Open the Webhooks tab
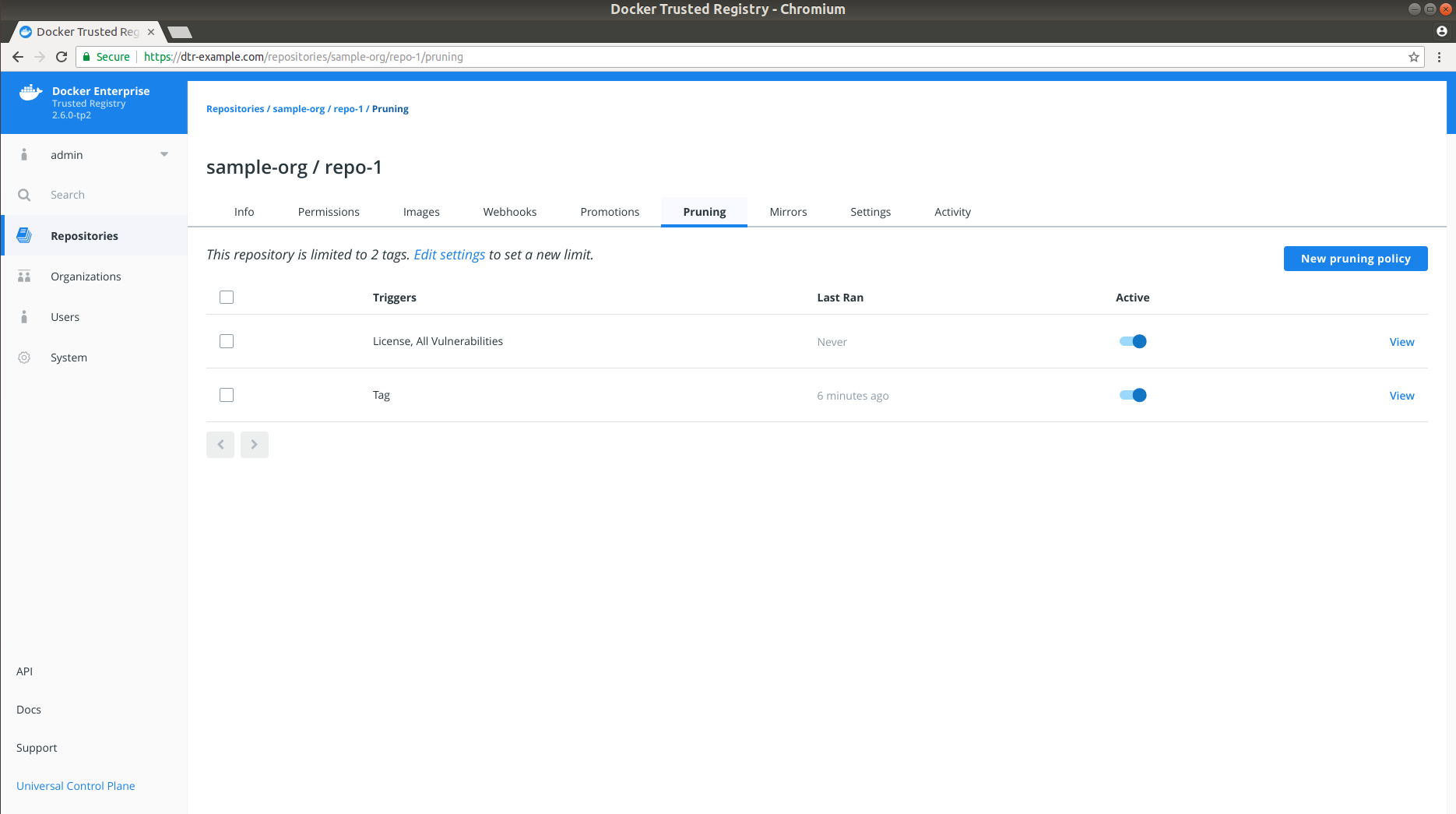This screenshot has width=1456, height=814. coord(509,212)
